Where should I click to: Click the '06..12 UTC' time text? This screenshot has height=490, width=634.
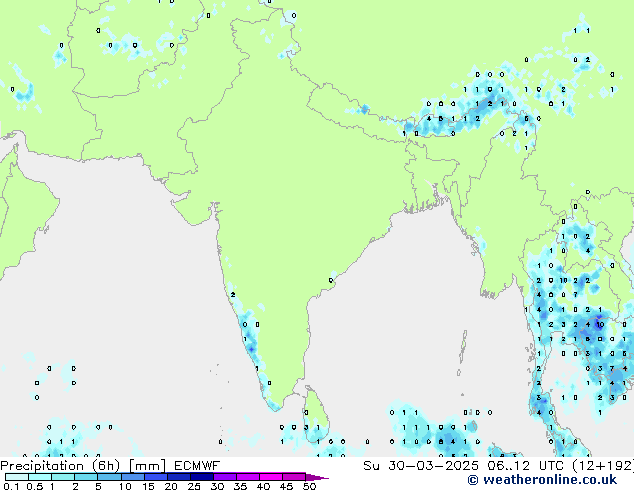coord(525,466)
